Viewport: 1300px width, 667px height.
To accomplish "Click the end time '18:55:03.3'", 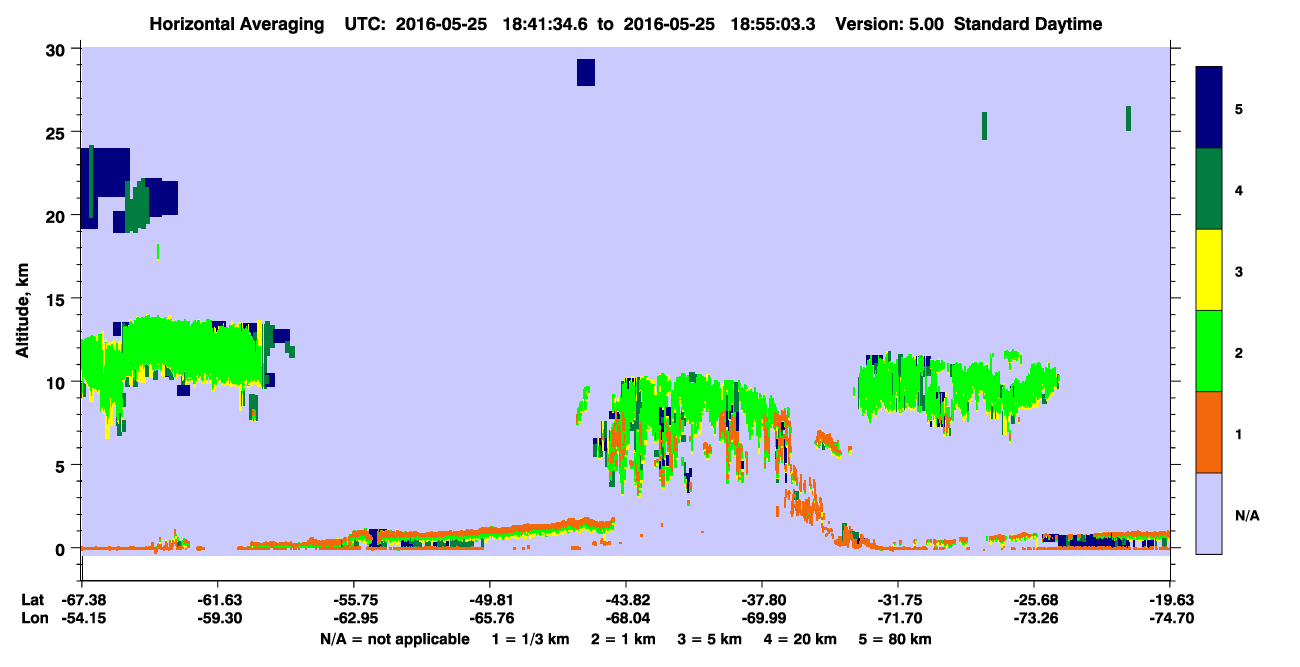I will pyautogui.click(x=775, y=24).
